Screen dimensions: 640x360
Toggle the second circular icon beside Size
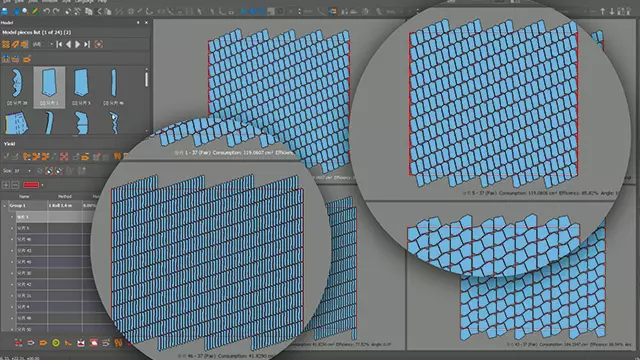(59, 171)
